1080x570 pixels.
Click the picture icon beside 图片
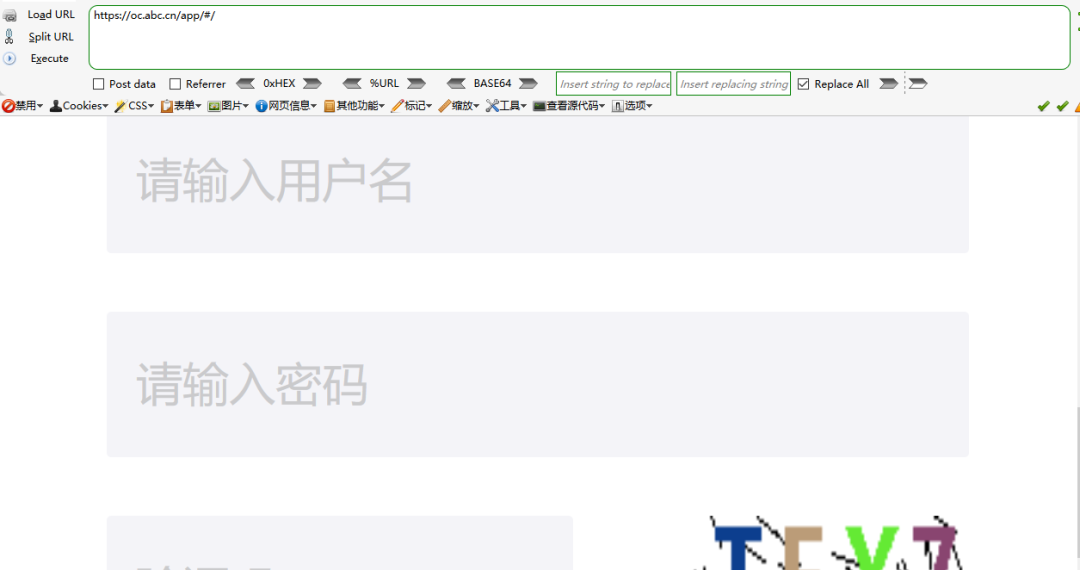(214, 106)
